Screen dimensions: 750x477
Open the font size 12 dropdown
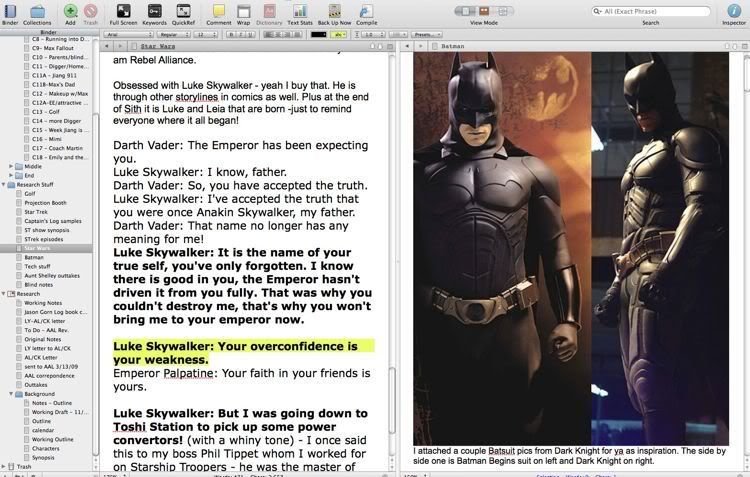[x=206, y=34]
